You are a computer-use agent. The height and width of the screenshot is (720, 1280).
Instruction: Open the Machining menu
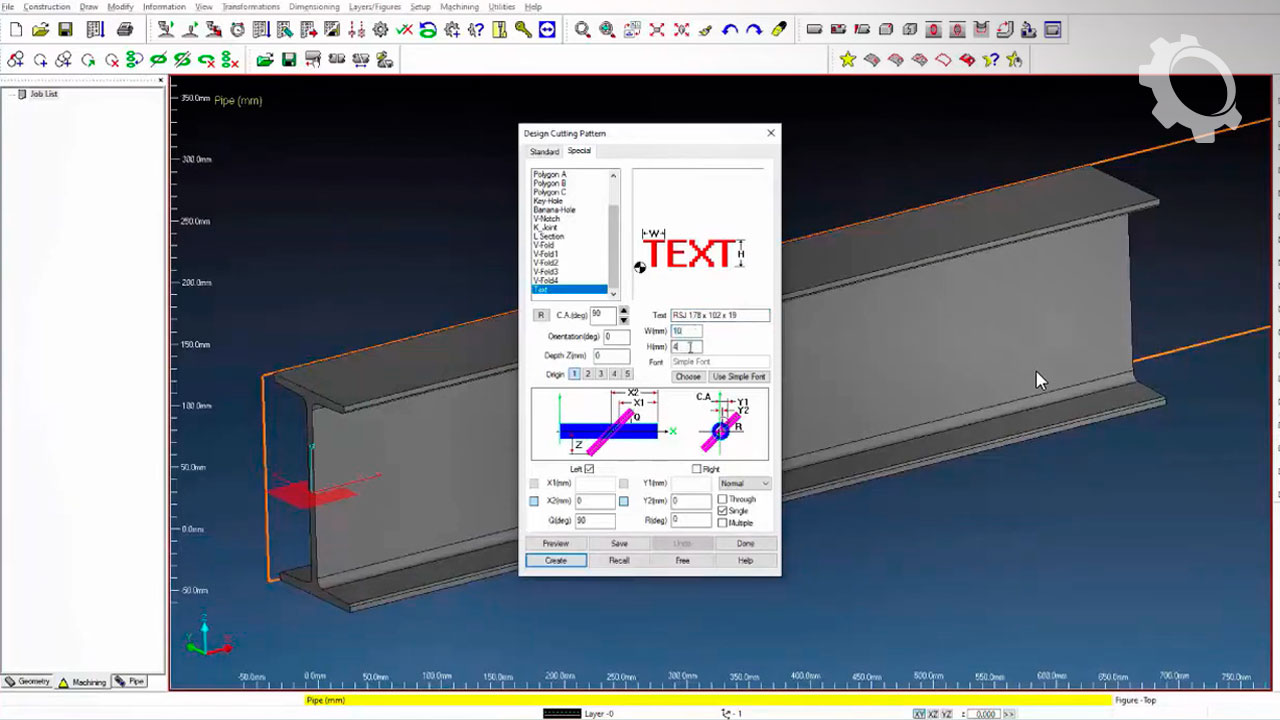click(459, 7)
